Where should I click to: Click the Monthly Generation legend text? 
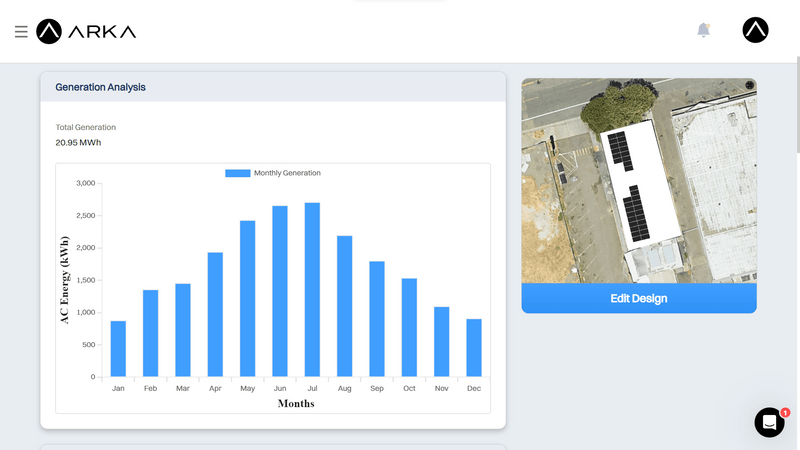point(287,173)
